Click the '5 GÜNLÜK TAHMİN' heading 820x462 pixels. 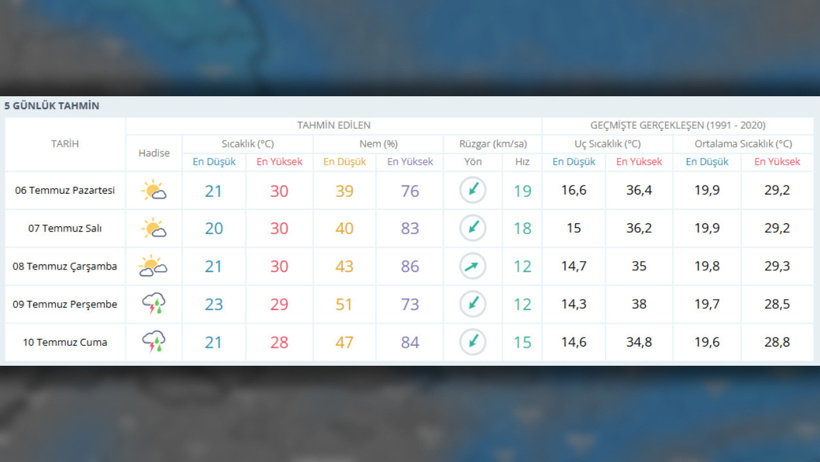tap(52, 106)
